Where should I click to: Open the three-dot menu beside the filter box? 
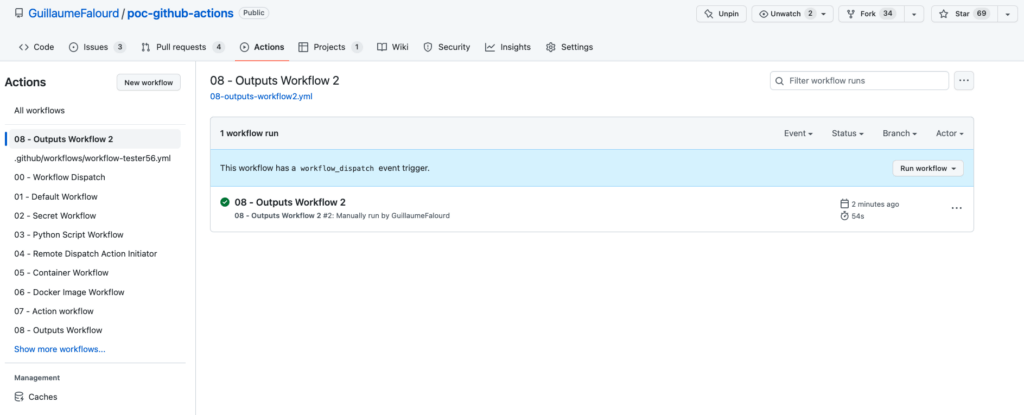click(964, 81)
